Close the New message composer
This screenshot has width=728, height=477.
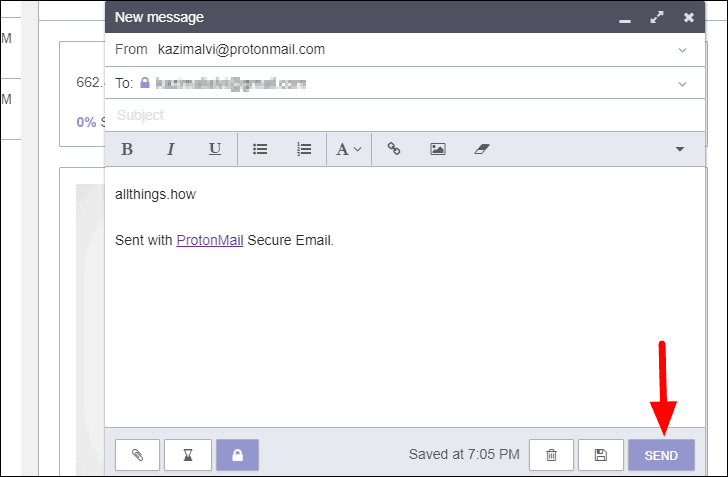click(689, 18)
